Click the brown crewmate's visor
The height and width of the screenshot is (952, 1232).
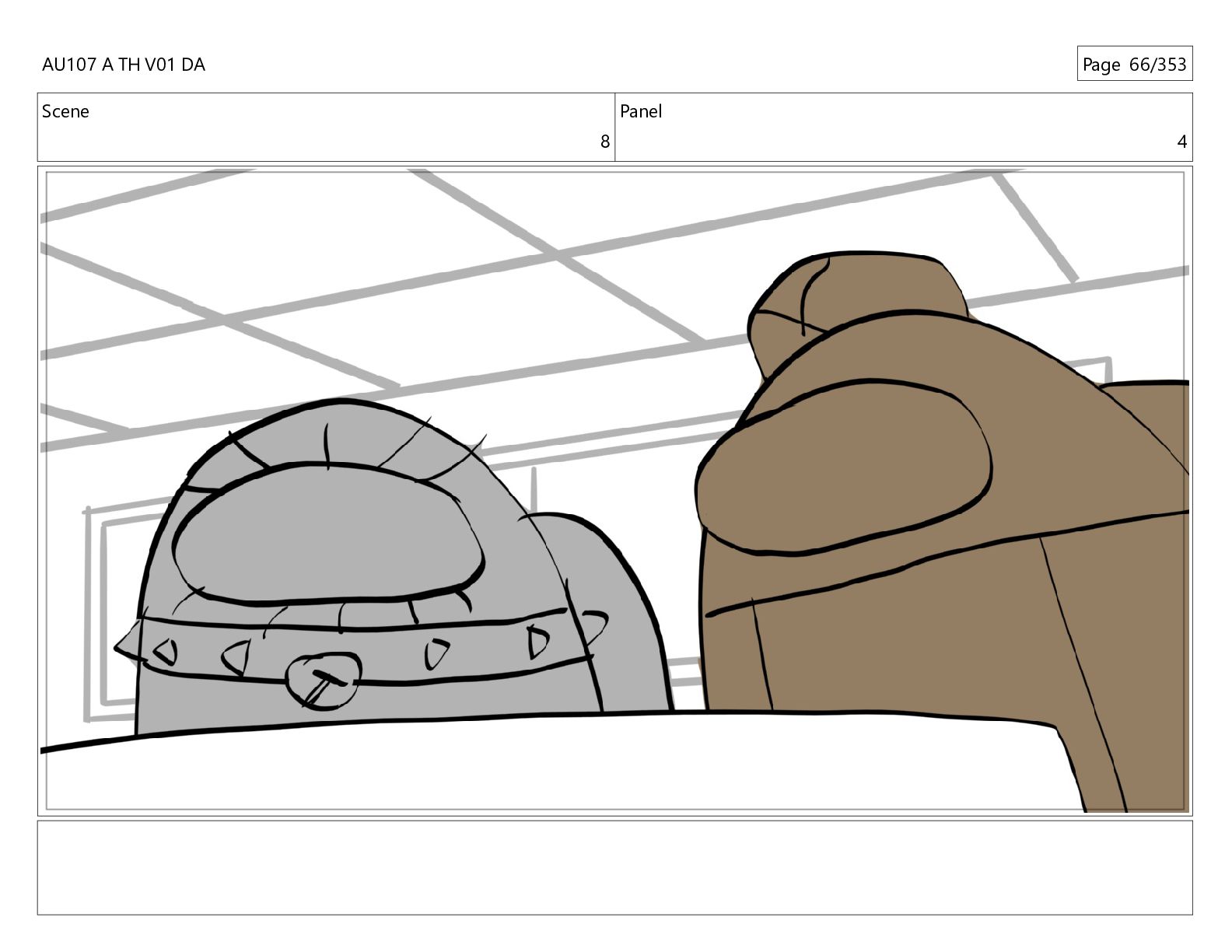(844, 467)
